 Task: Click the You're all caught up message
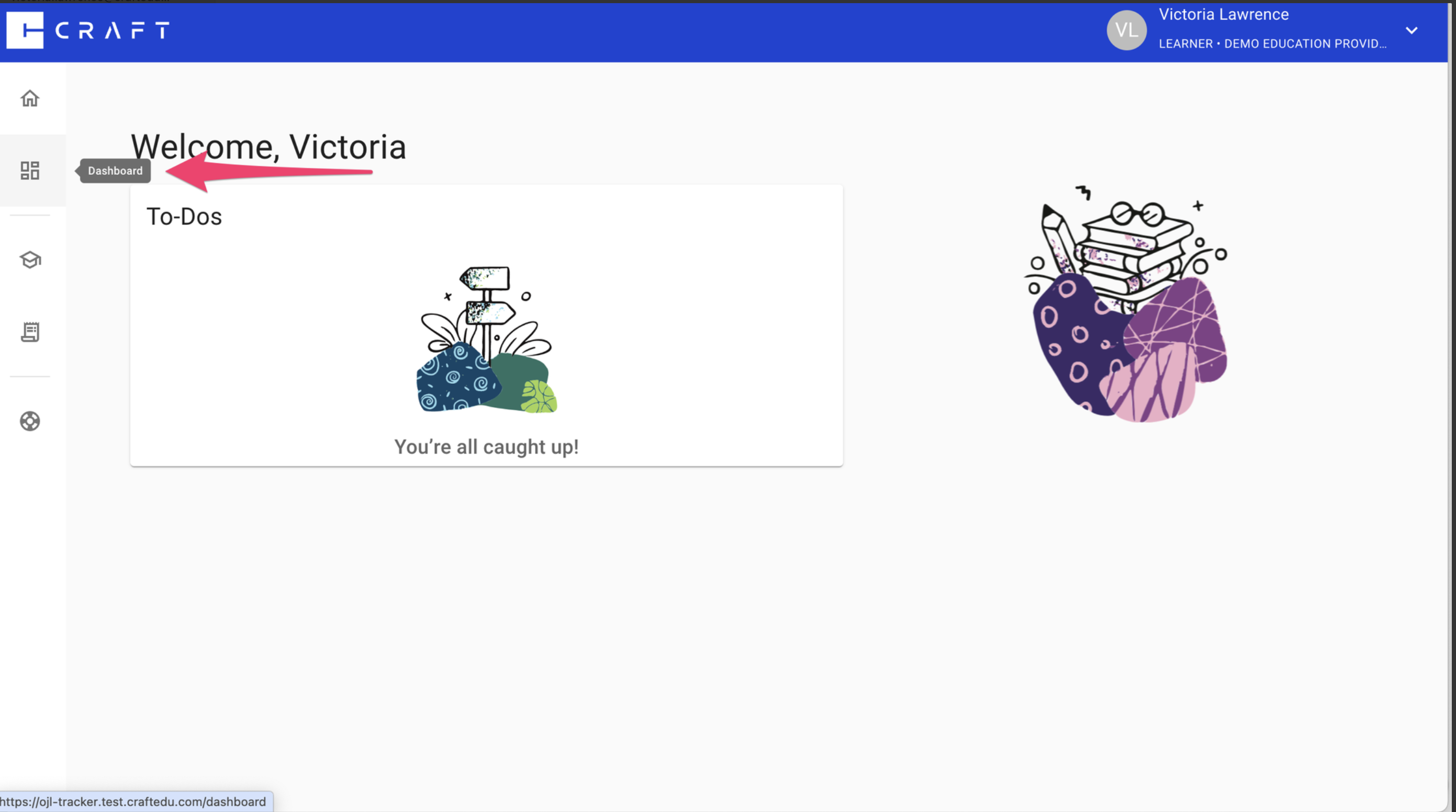[486, 446]
